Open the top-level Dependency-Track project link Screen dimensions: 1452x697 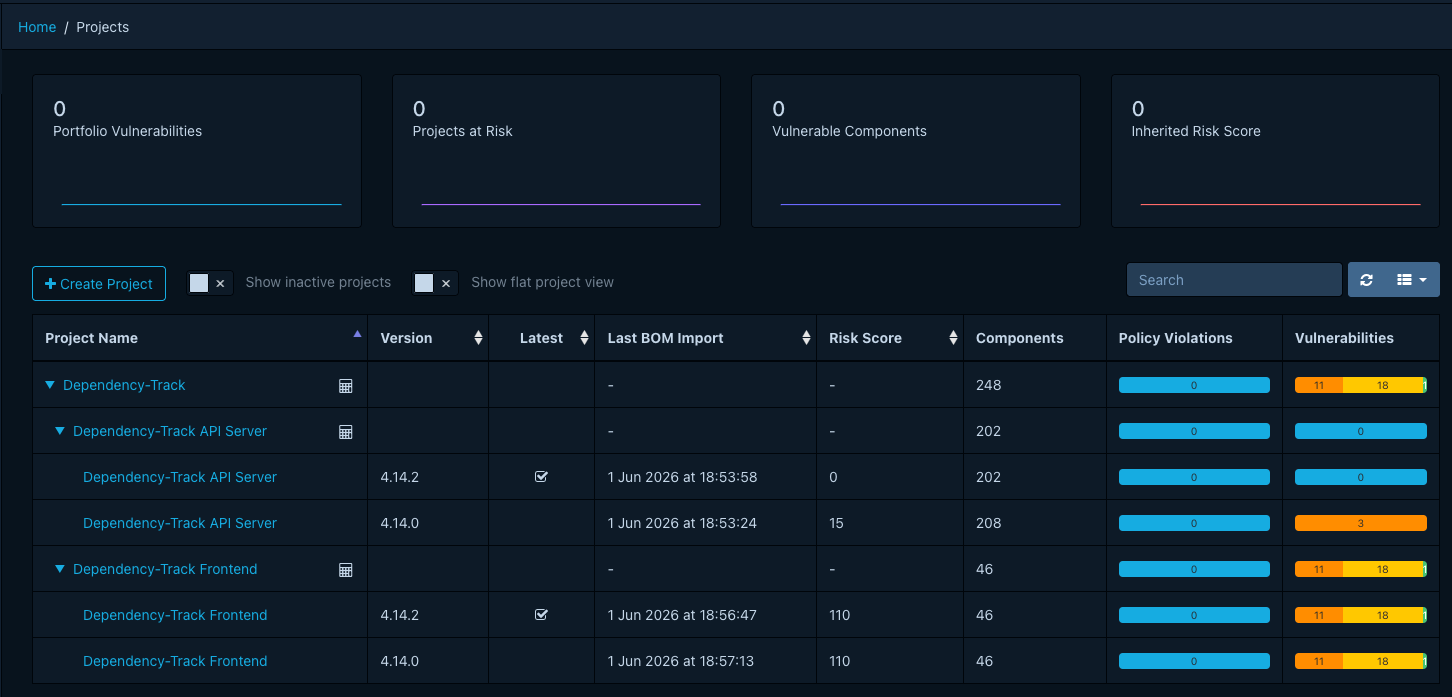point(124,385)
